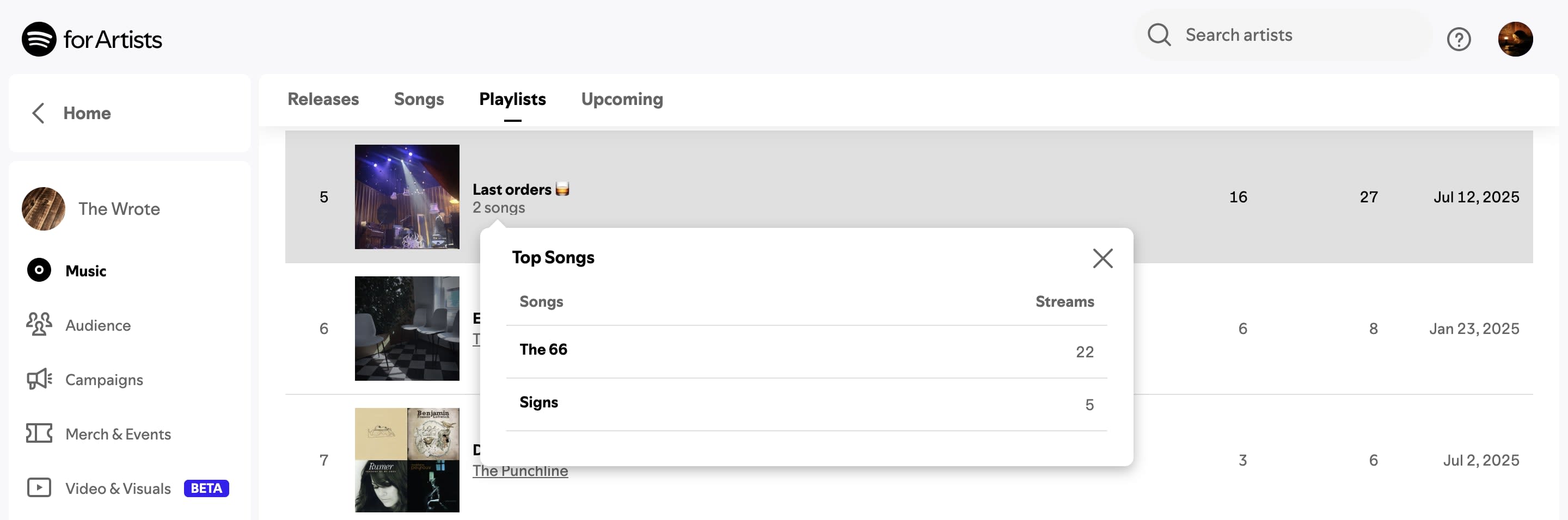Open the Merch & Events ticket icon
This screenshot has height=520, width=1568.
click(39, 434)
